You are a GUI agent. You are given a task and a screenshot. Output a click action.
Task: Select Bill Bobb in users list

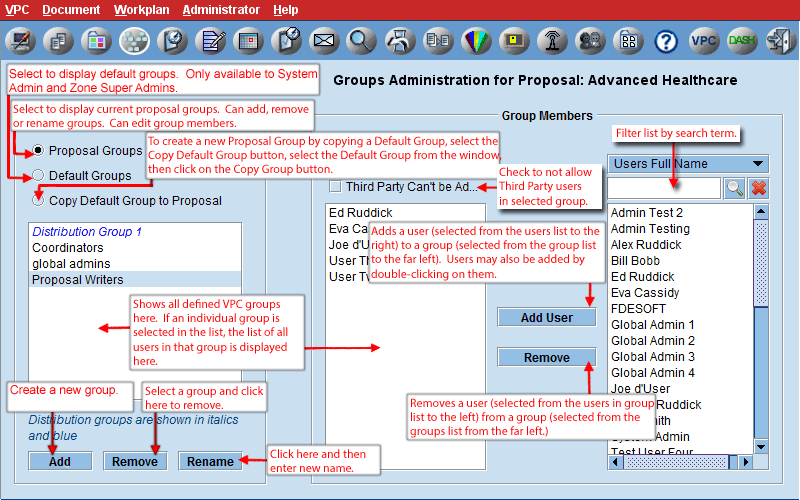click(681, 261)
